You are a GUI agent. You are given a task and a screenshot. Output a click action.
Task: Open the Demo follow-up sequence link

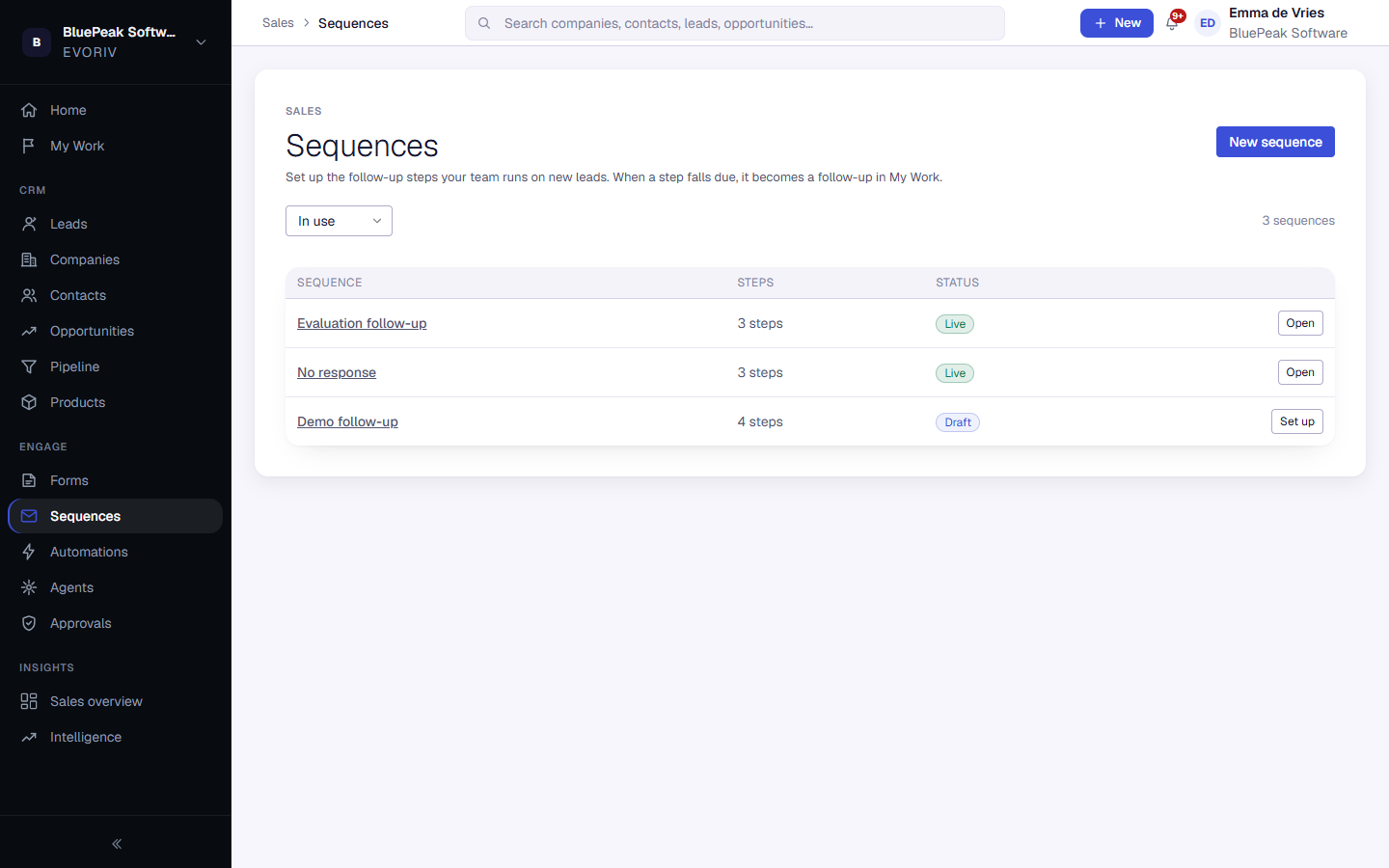(x=347, y=421)
